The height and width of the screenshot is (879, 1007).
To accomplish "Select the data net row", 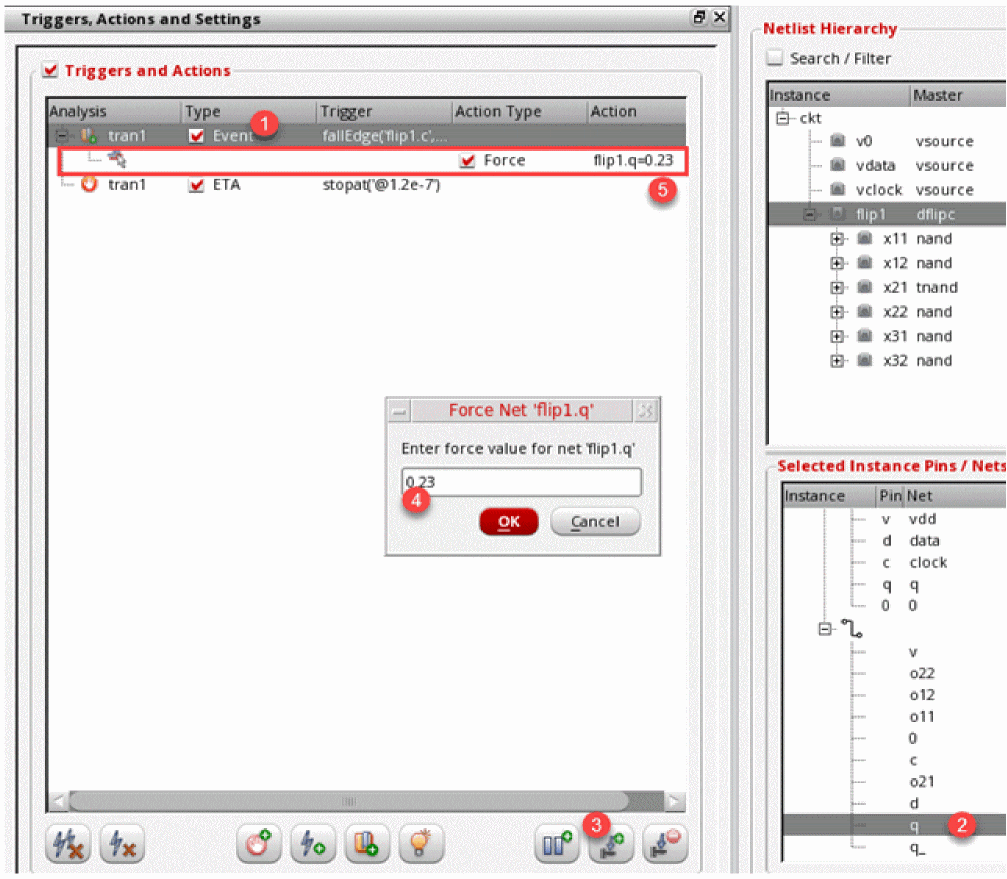I will (924, 541).
